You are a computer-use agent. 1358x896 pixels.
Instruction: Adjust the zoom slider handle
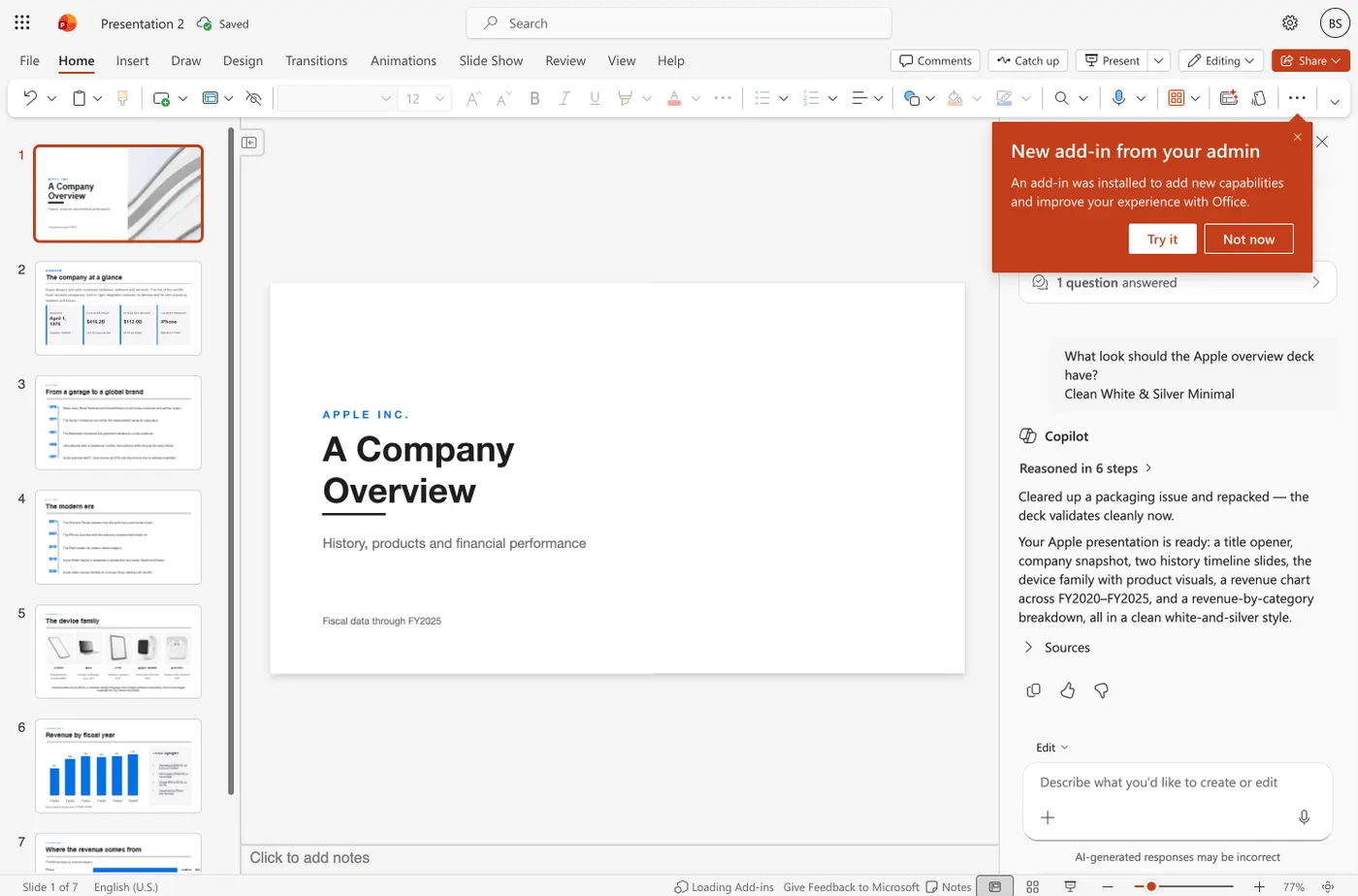click(x=1151, y=886)
